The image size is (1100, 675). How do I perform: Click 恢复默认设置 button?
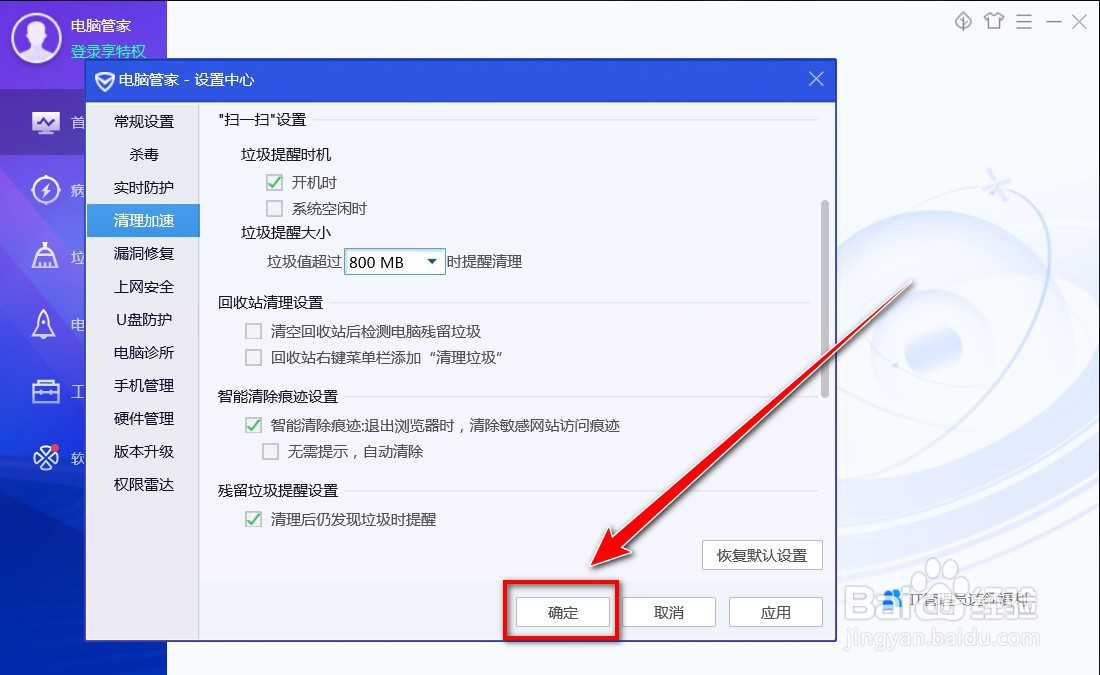point(762,555)
